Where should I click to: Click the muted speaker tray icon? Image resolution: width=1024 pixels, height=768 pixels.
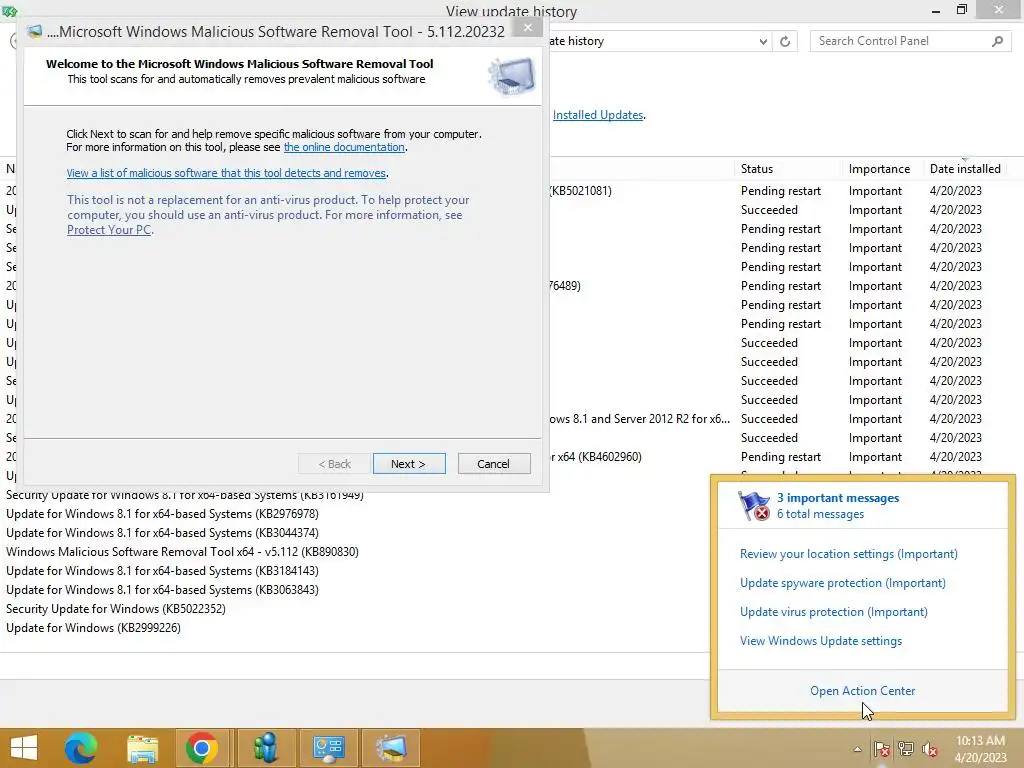tap(930, 749)
